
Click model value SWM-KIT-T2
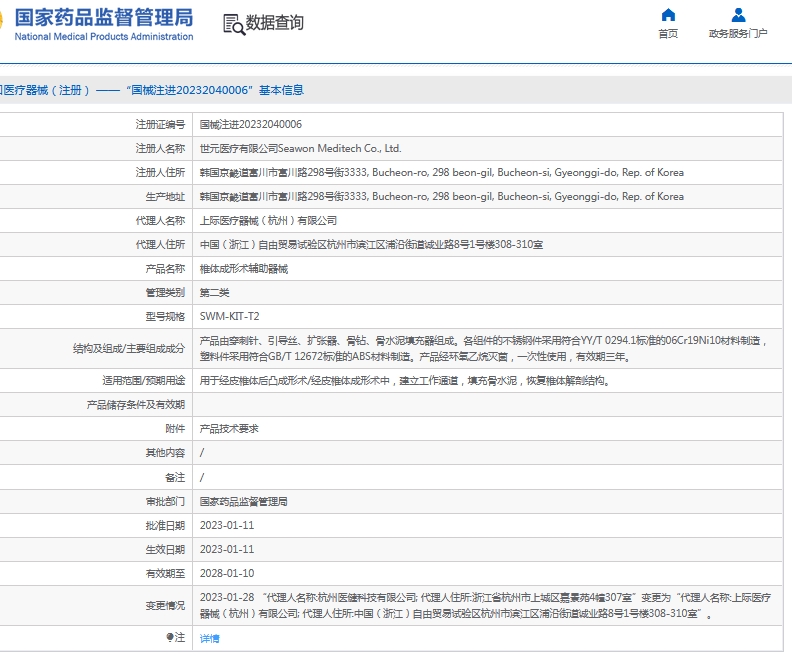[229, 317]
